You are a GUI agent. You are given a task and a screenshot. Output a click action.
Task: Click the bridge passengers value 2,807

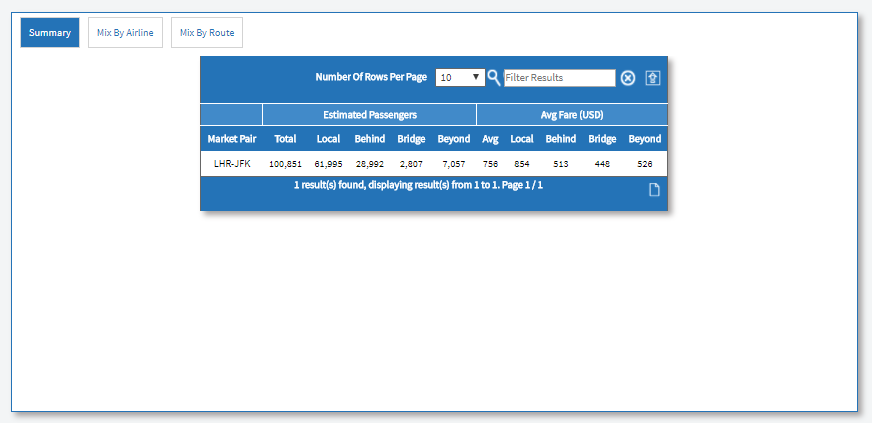[412, 165]
